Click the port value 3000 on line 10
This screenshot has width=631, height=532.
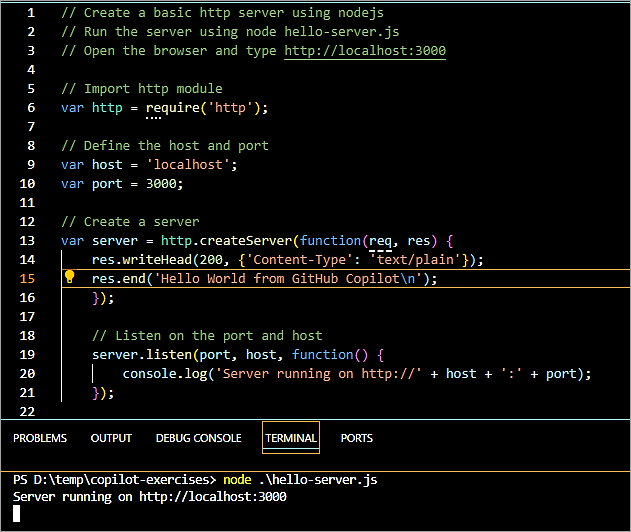point(160,184)
